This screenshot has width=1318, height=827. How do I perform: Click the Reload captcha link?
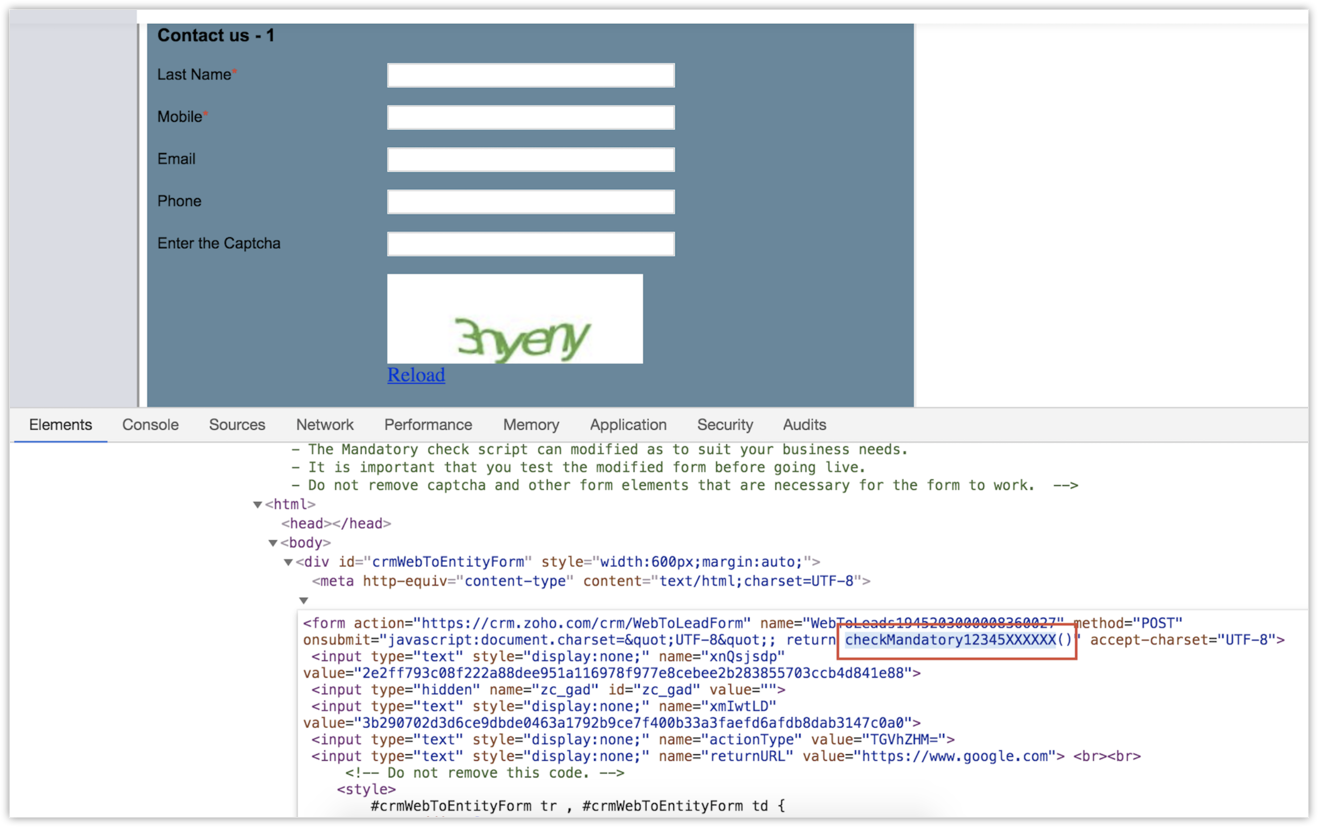[416, 375]
